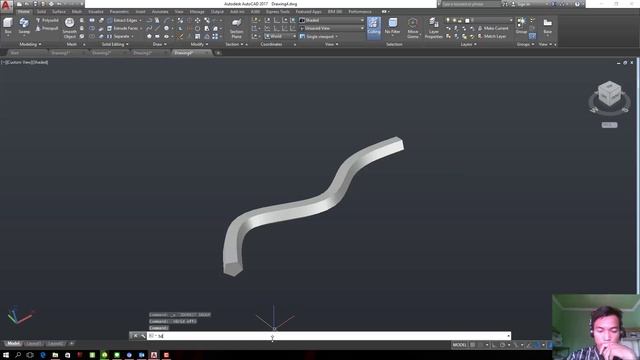Click the Extract Edges tool
Image resolution: width=640 pixels, height=360 pixels.
pyautogui.click(x=122, y=20)
